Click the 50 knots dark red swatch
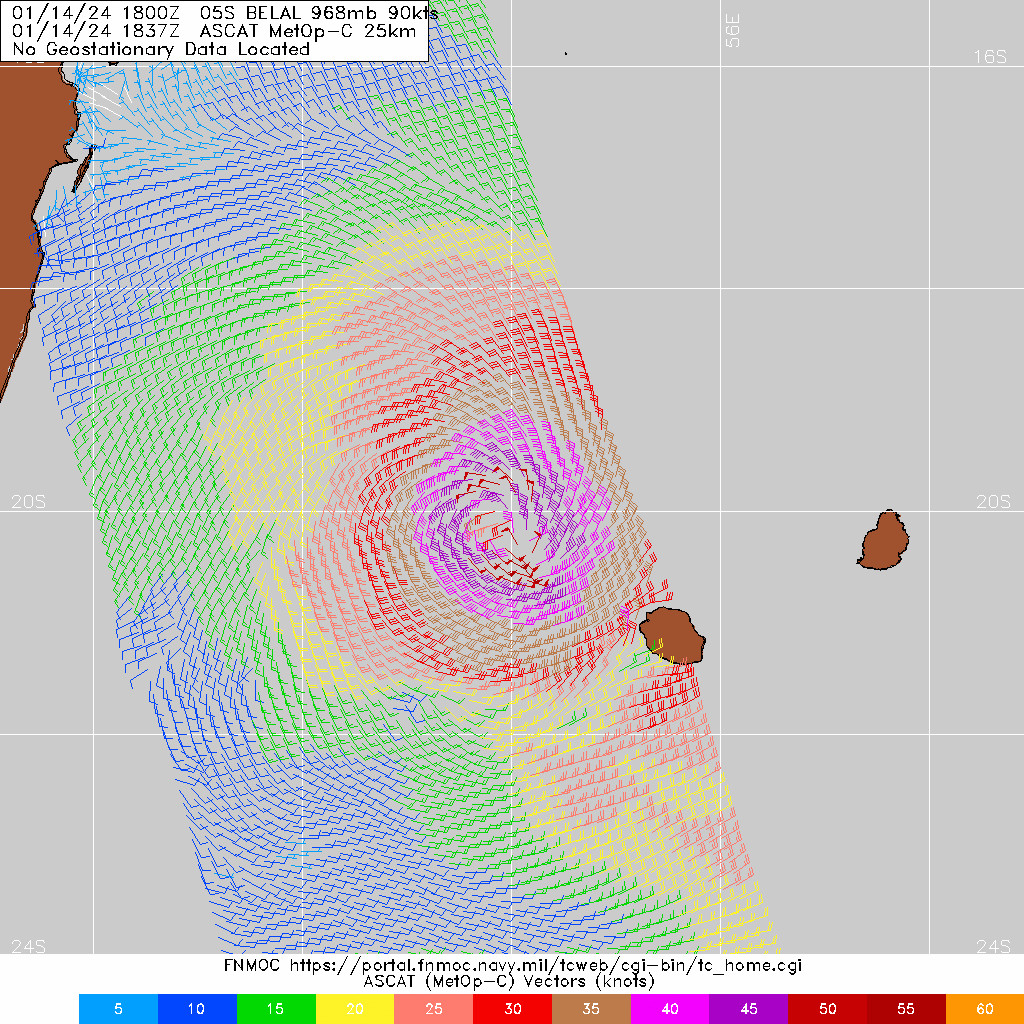 coord(827,1008)
